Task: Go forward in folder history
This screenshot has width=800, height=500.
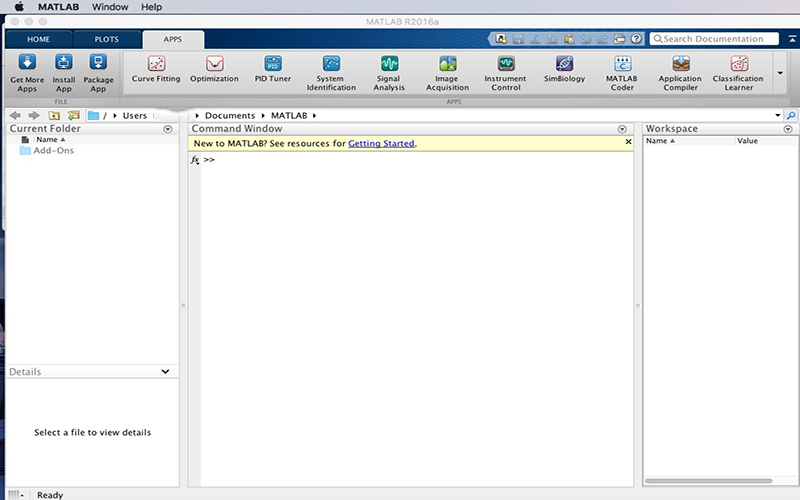Action: pyautogui.click(x=34, y=115)
